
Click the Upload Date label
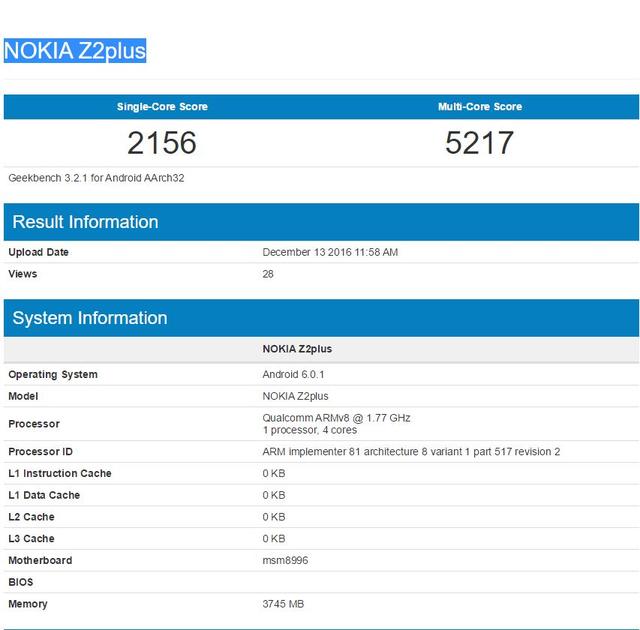[38, 252]
